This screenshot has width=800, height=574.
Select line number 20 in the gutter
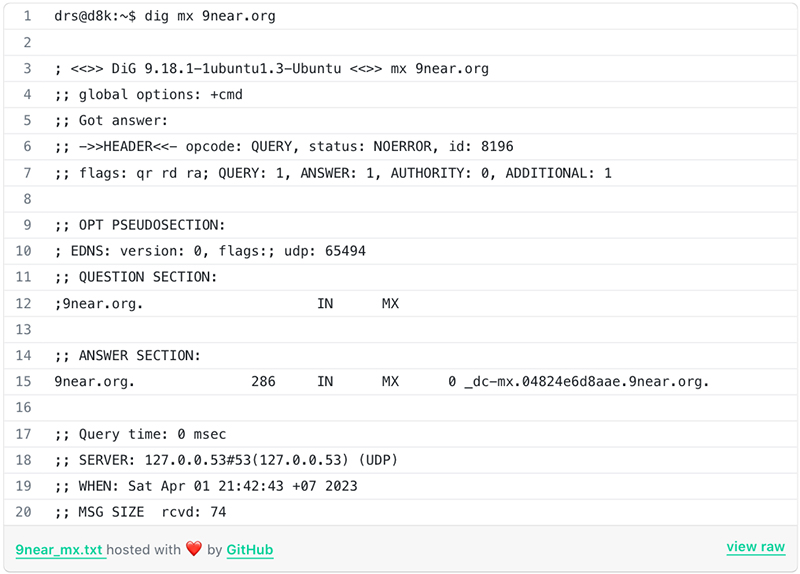(x=24, y=512)
